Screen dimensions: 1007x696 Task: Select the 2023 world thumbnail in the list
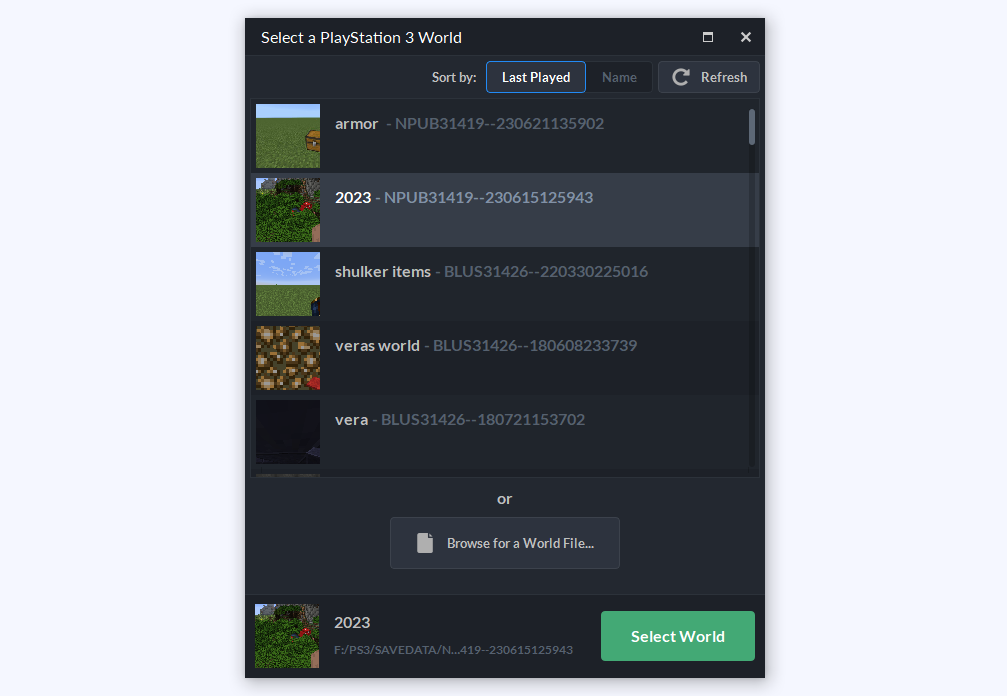click(x=288, y=210)
